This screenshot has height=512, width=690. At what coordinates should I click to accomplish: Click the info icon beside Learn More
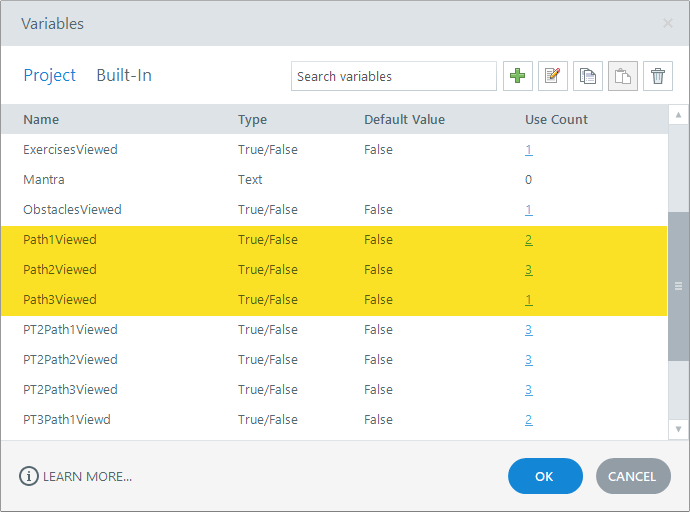28,476
